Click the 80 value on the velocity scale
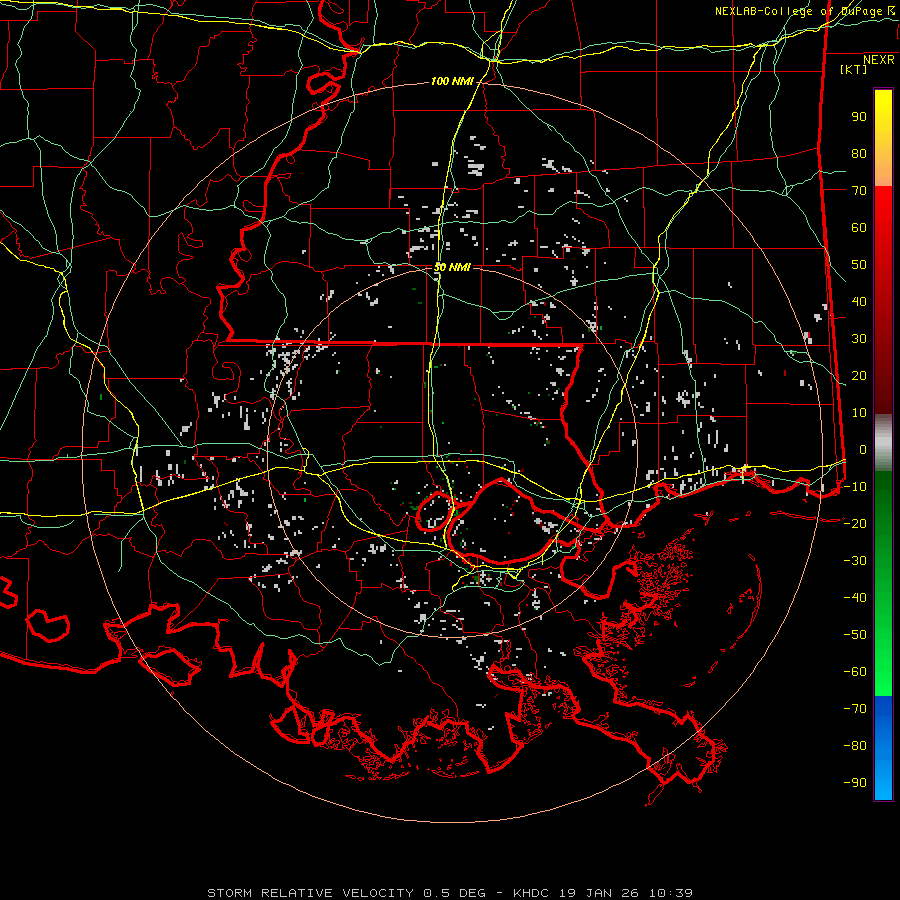The height and width of the screenshot is (900, 900). click(859, 154)
